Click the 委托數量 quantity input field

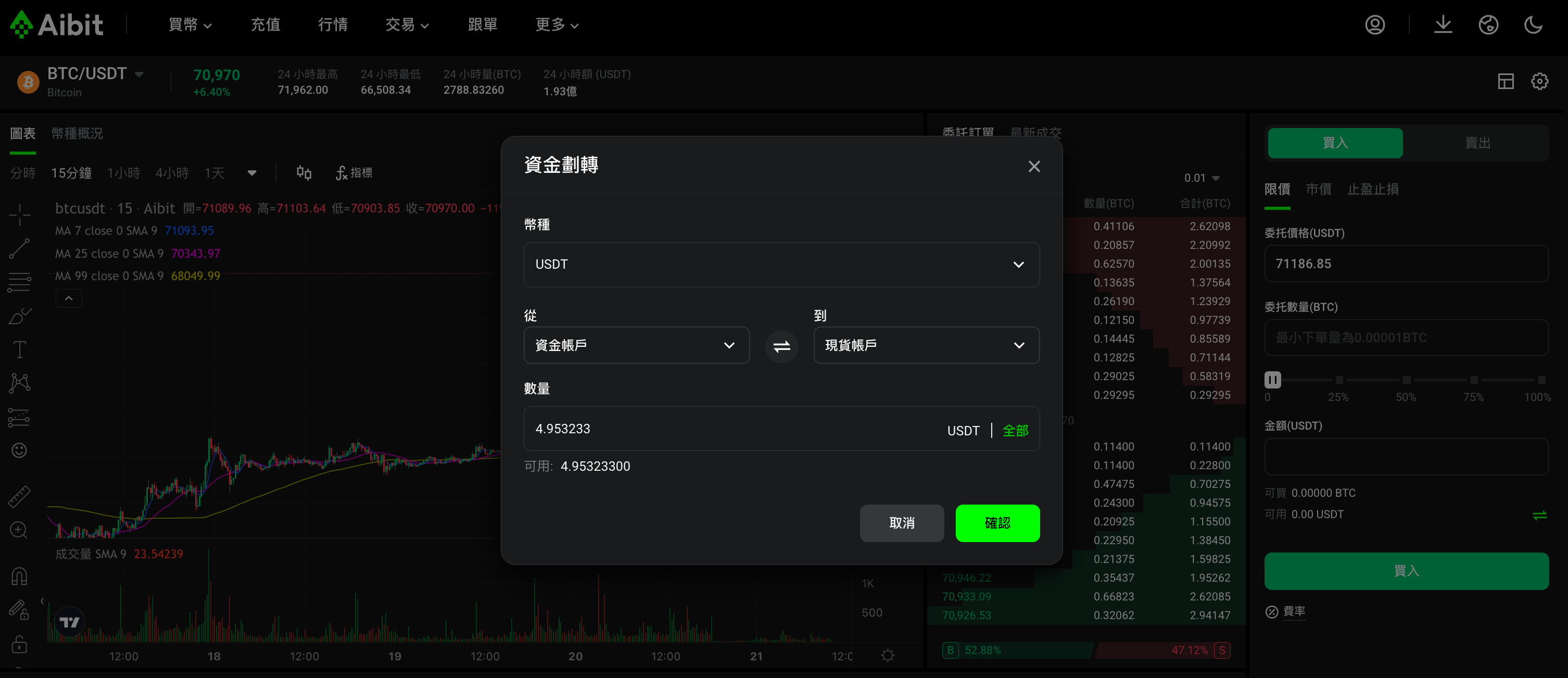point(1406,338)
